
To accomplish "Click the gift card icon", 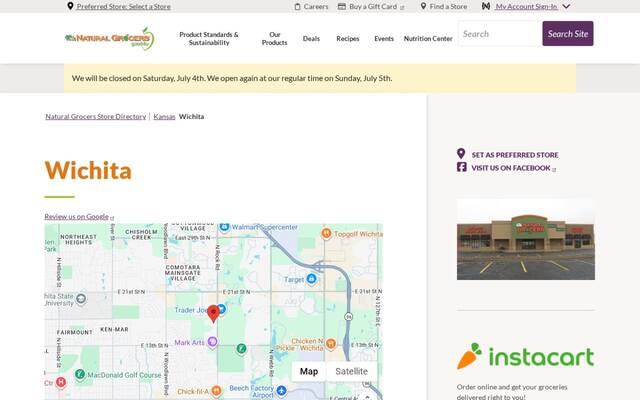I will point(342,7).
